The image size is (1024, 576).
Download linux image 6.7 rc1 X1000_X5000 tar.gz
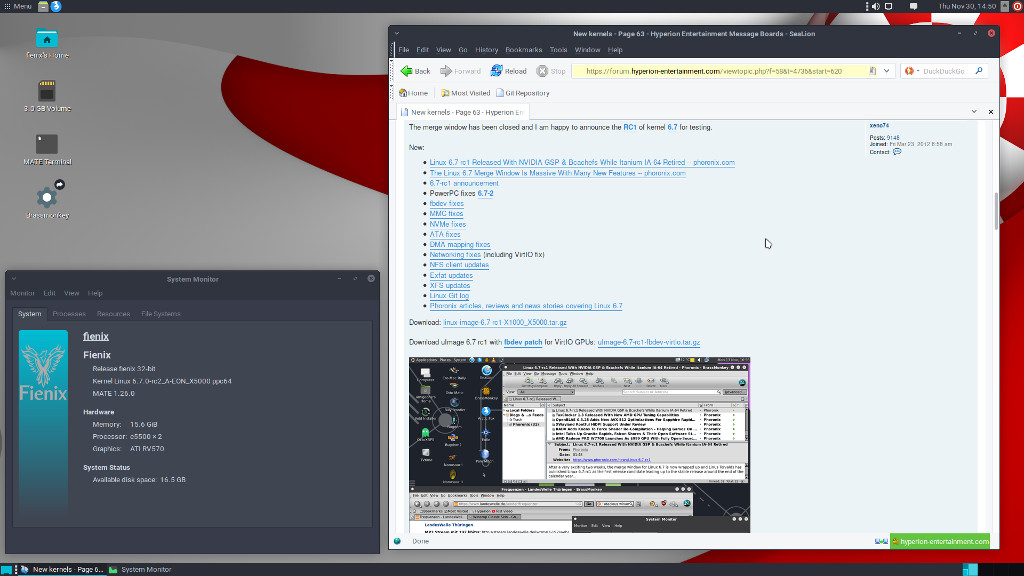pos(505,323)
